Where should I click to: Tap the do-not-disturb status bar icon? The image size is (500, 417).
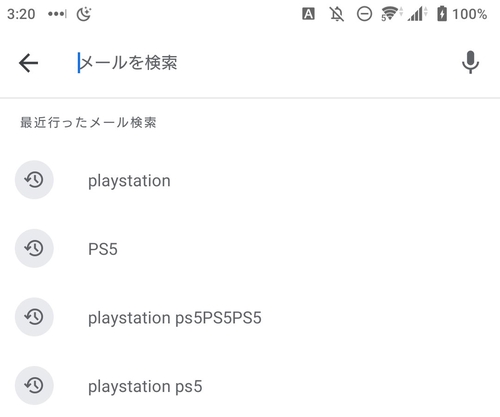pyautogui.click(x=364, y=14)
